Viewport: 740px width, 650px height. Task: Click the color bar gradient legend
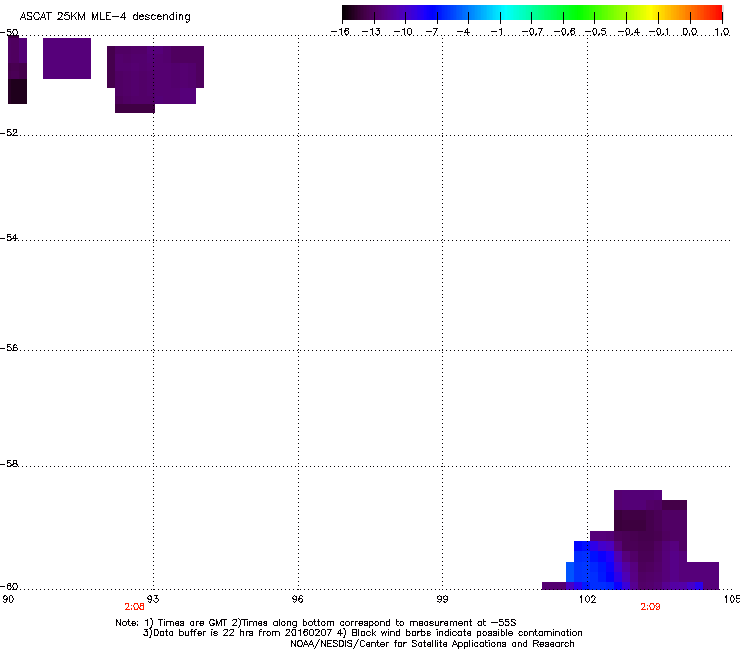pyautogui.click(x=532, y=13)
